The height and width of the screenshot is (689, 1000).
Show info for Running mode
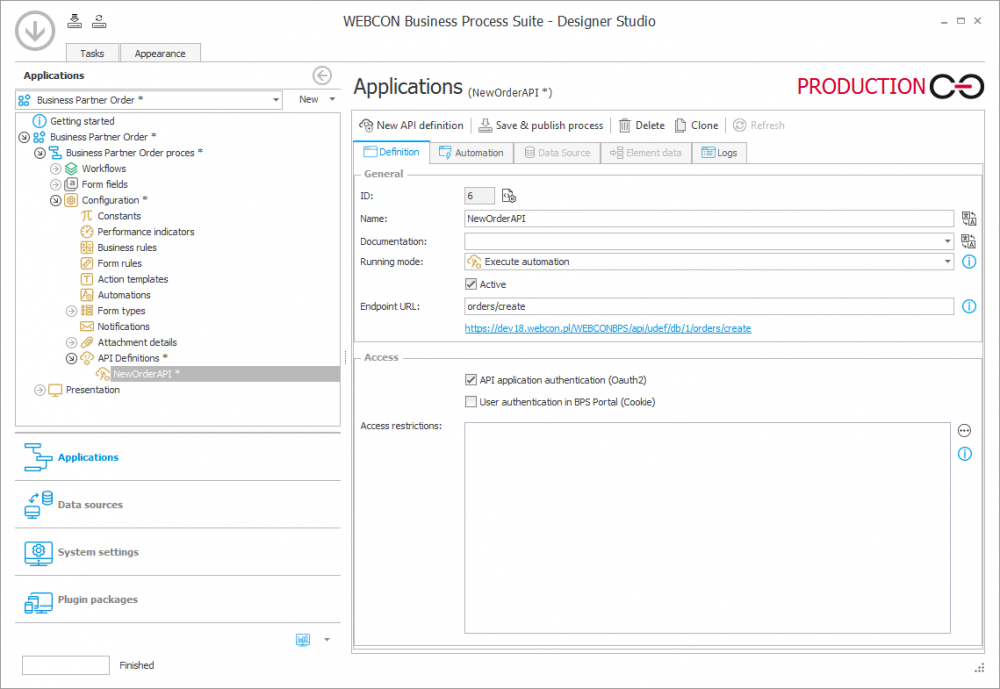click(969, 262)
